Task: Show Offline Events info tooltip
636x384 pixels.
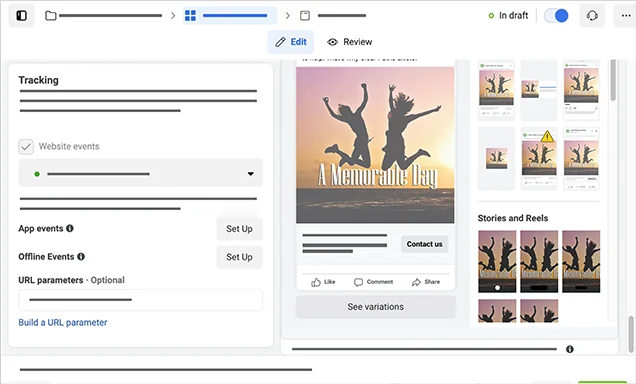Action: (81, 257)
